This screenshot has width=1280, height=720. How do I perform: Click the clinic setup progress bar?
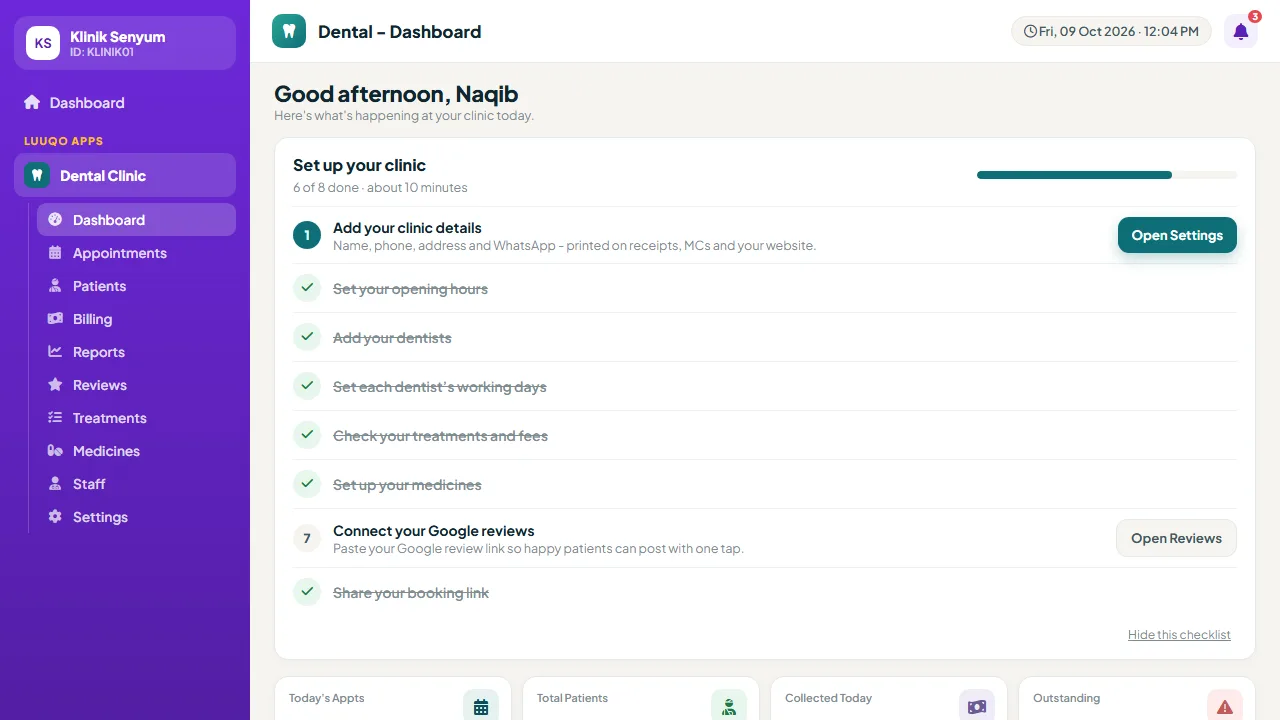[x=1107, y=175]
